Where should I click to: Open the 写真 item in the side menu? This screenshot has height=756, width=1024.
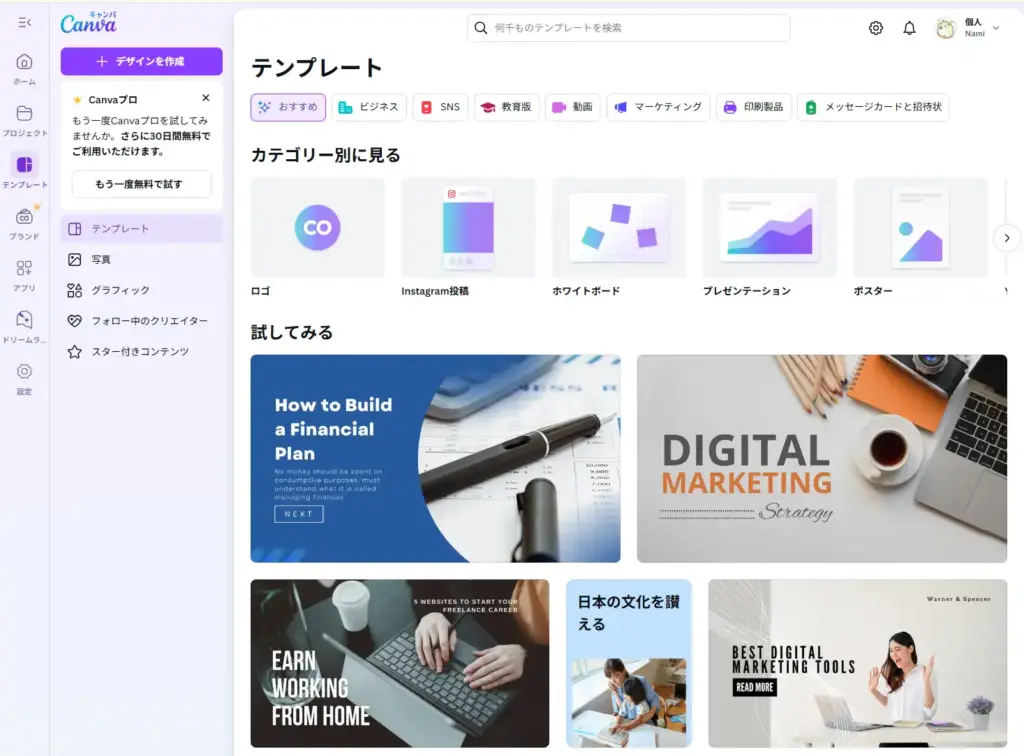click(101, 260)
